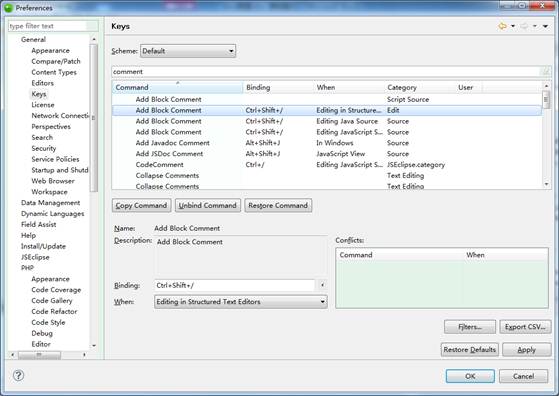Clear the comment filter text icon
The width and height of the screenshot is (559, 396).
point(546,71)
